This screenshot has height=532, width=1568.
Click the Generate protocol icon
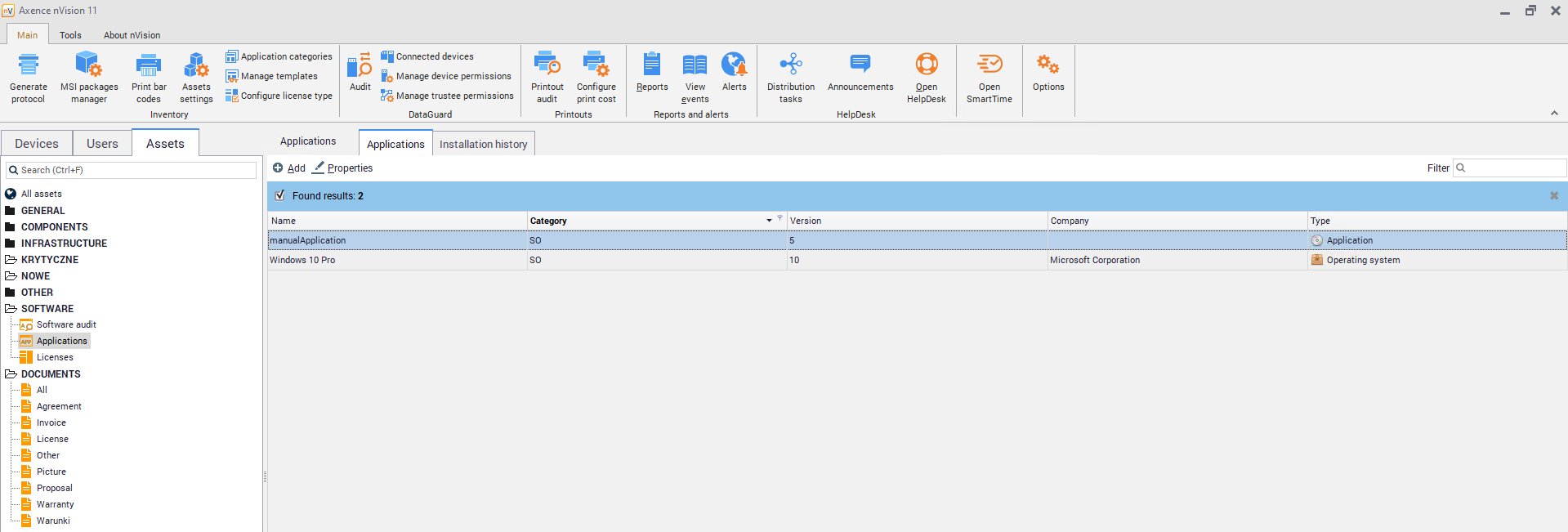[29, 65]
